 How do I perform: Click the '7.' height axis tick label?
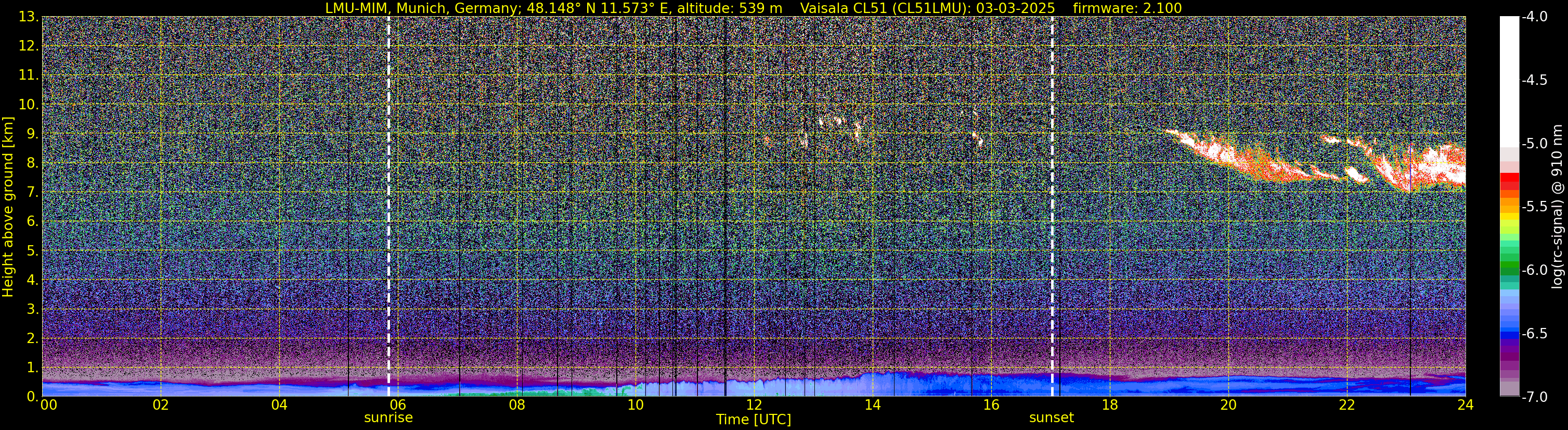click(33, 193)
